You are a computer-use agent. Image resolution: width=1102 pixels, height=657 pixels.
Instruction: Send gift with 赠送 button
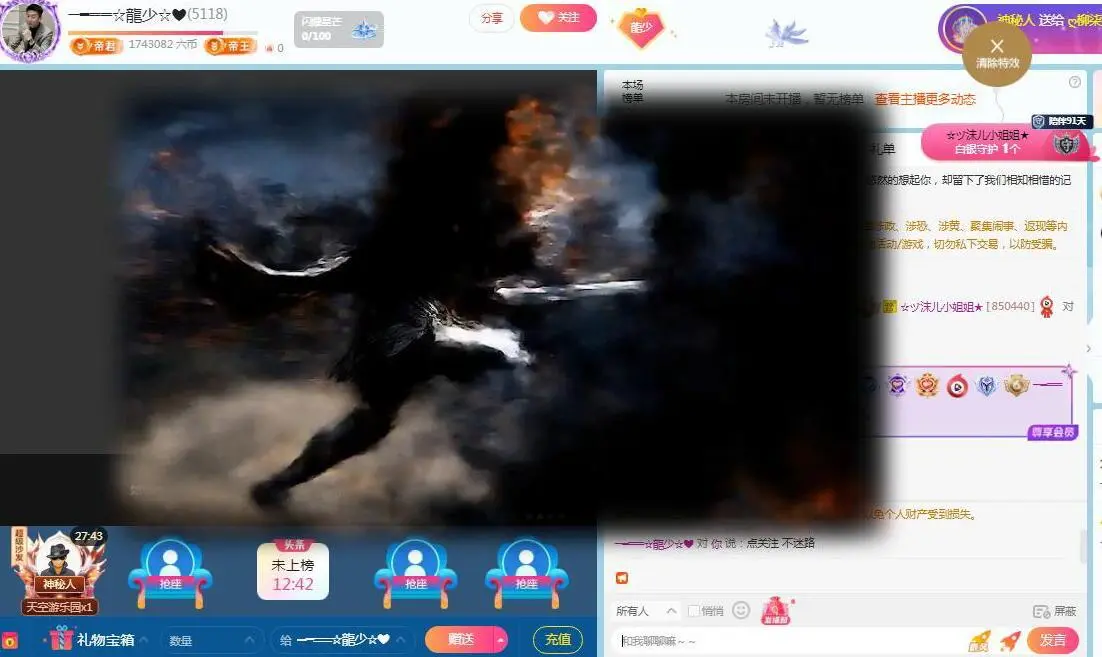point(461,639)
